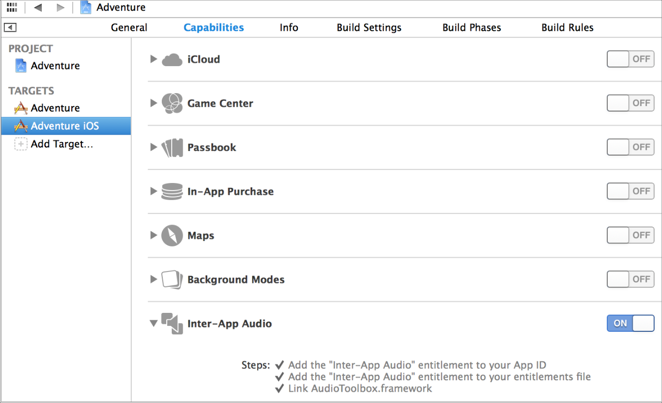Turn on the iCloud switch

[x=631, y=59]
